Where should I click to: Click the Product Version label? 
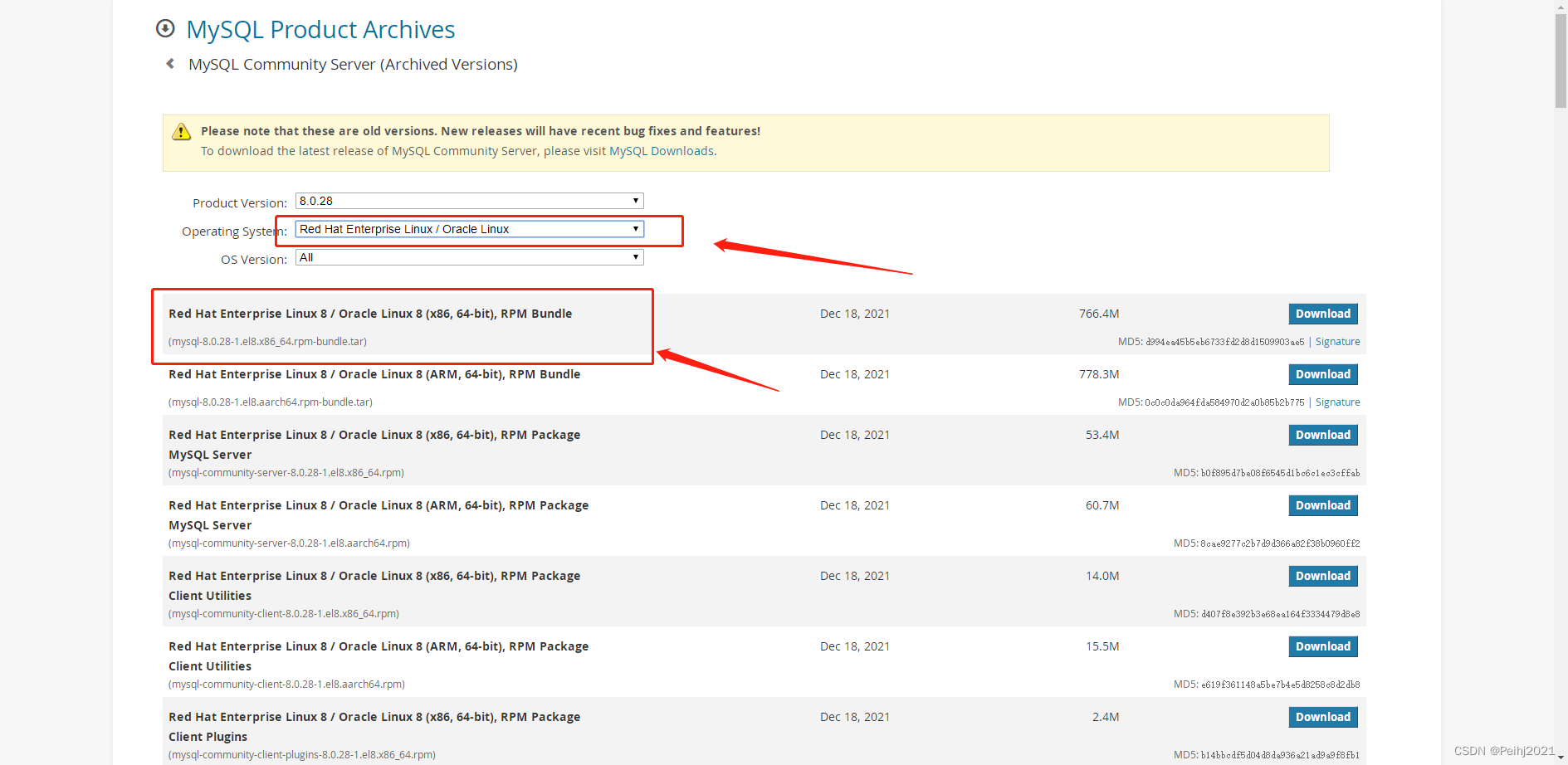point(240,203)
